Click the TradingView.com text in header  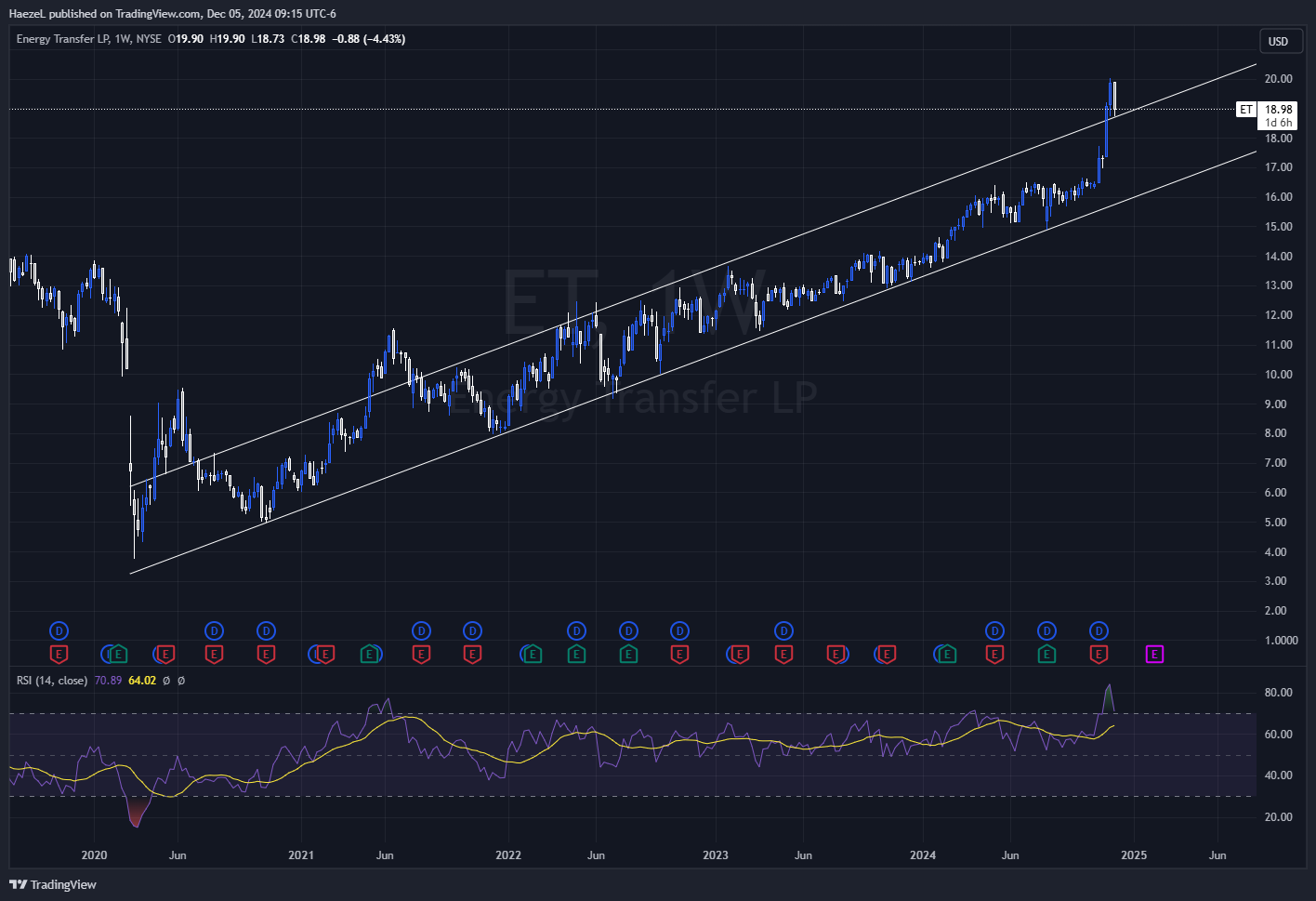[158, 14]
